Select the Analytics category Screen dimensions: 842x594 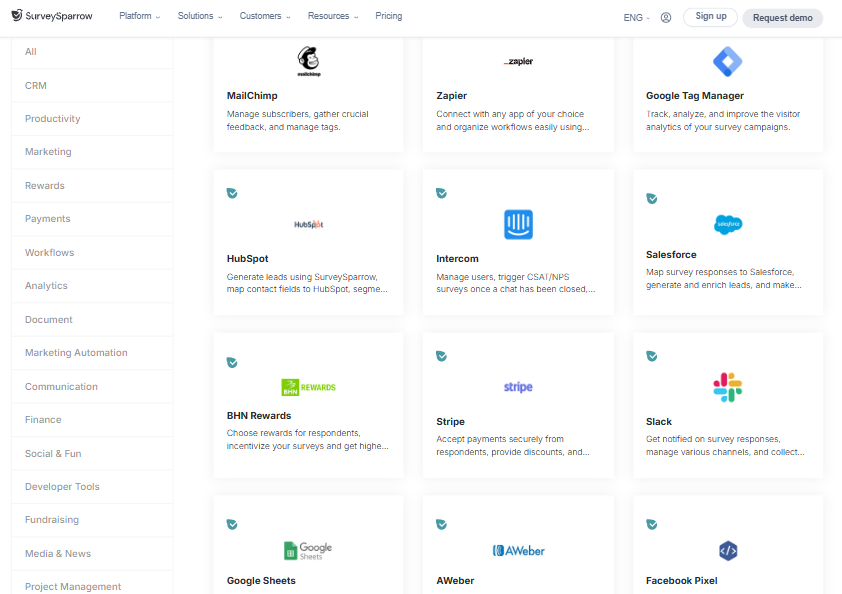(92, 286)
